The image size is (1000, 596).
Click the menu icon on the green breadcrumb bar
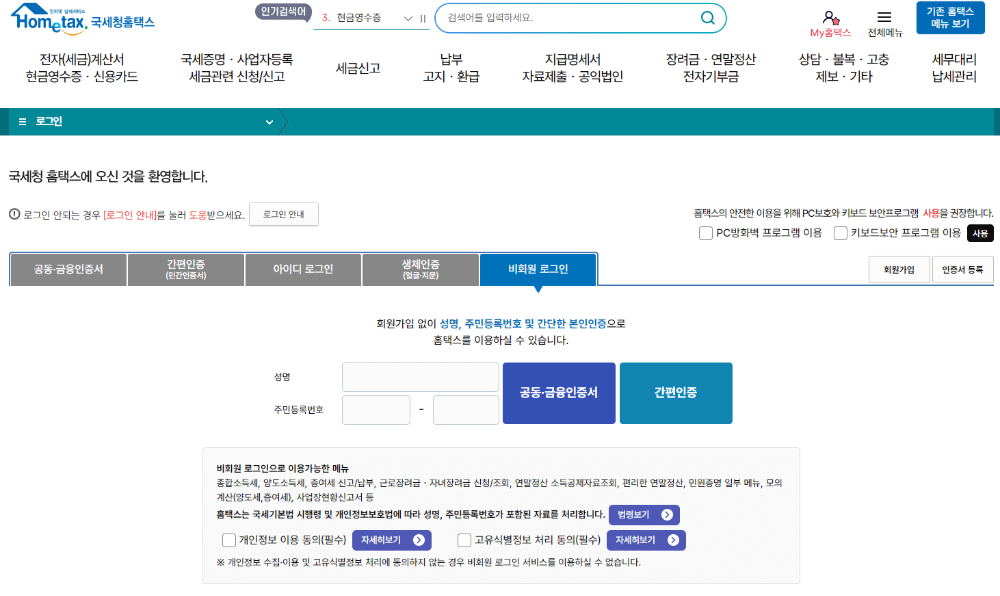(x=21, y=120)
